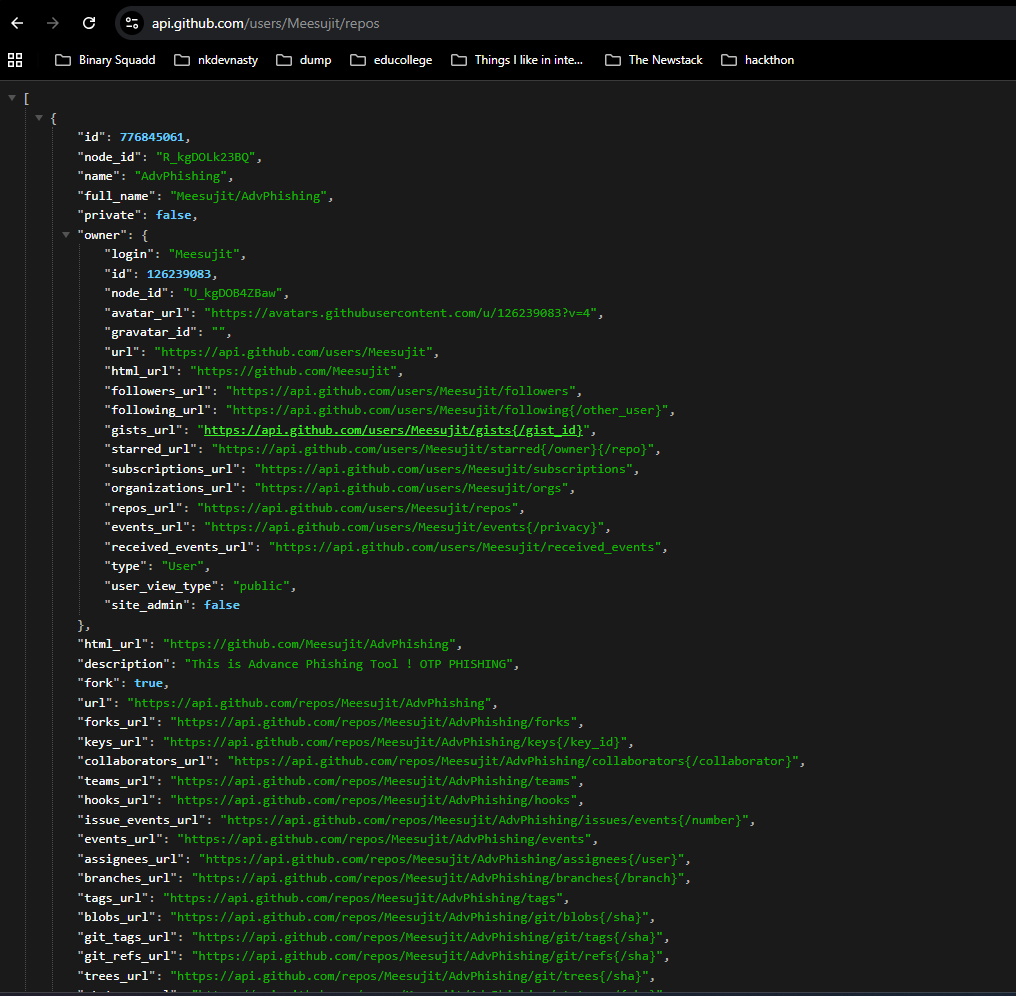Open the tags_url link
This screenshot has width=1016, height=996.
[x=363, y=898]
